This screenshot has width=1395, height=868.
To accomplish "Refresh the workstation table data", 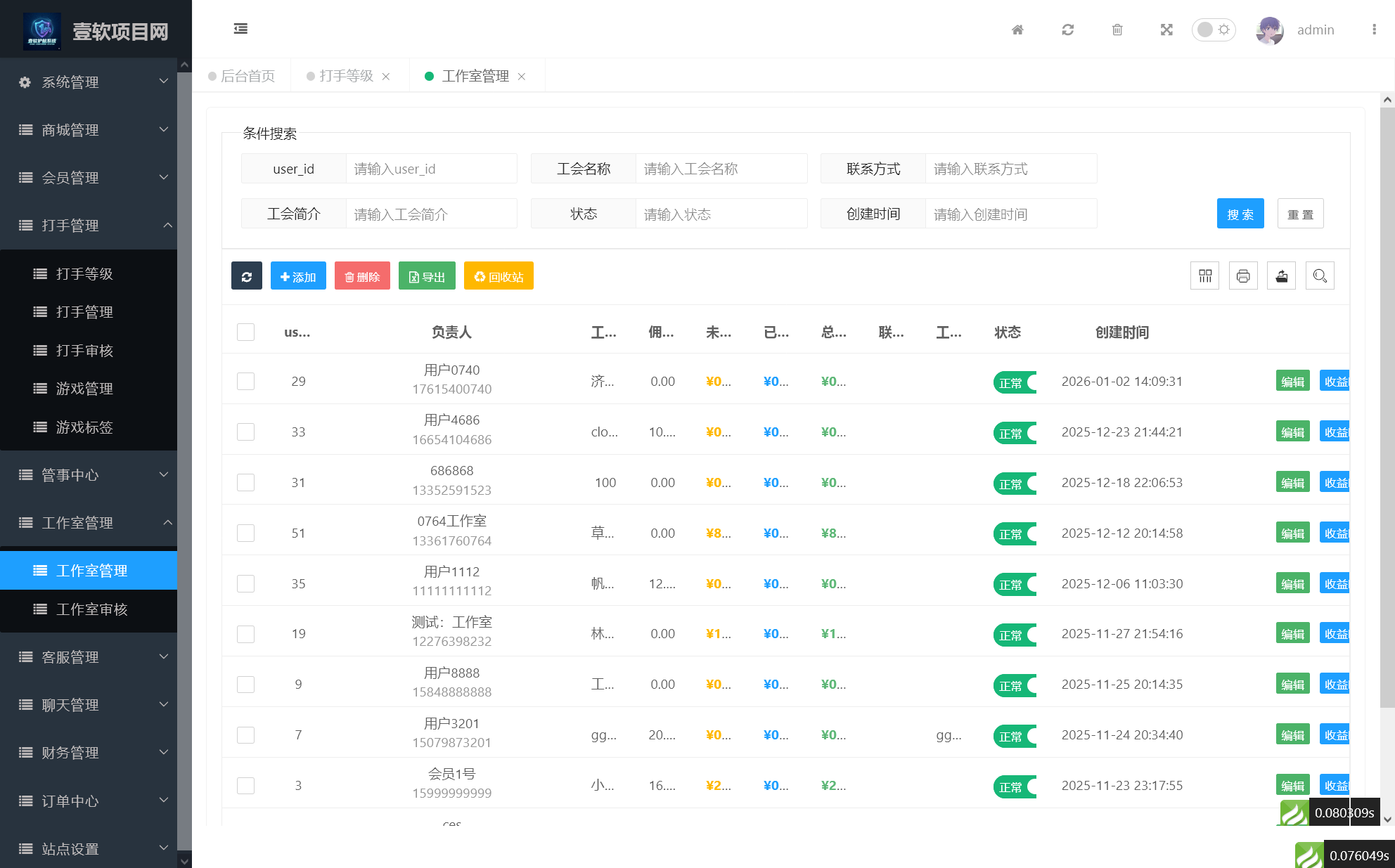I will [246, 276].
